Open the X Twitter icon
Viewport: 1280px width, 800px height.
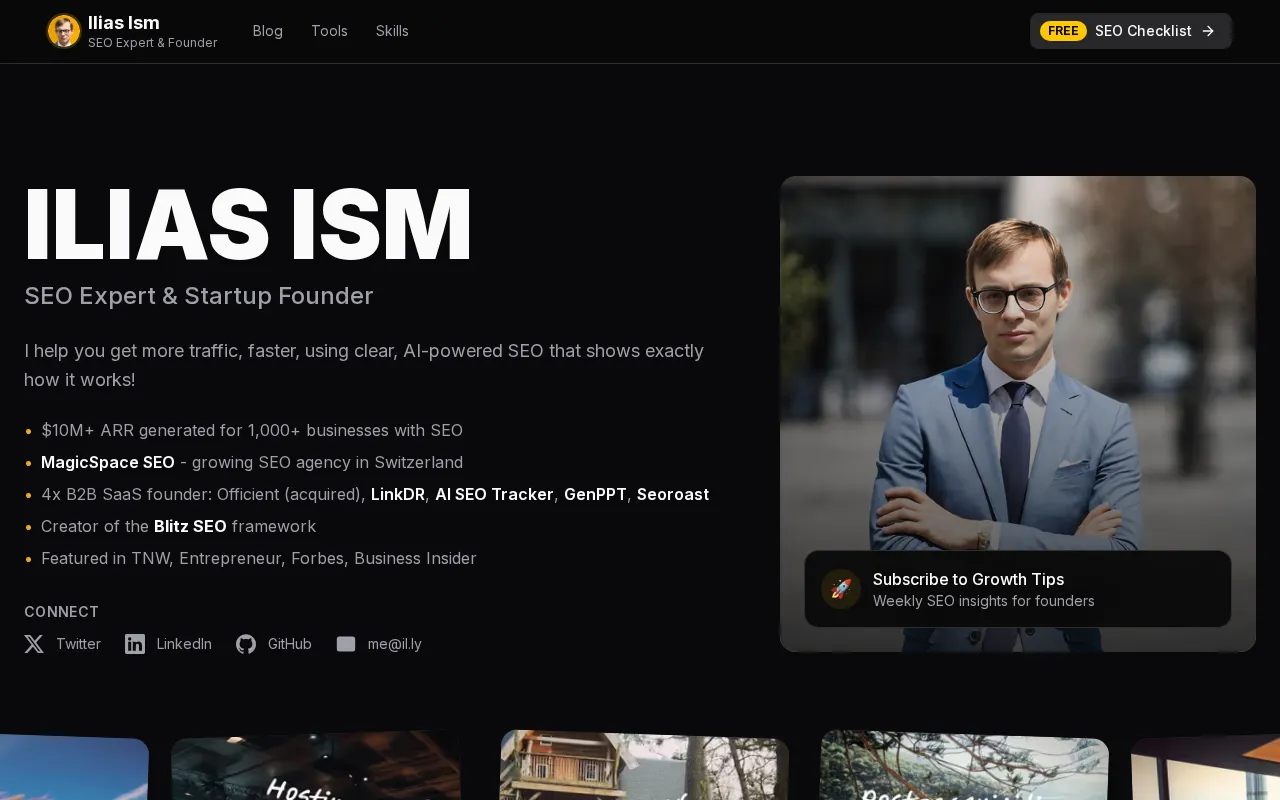tap(34, 644)
